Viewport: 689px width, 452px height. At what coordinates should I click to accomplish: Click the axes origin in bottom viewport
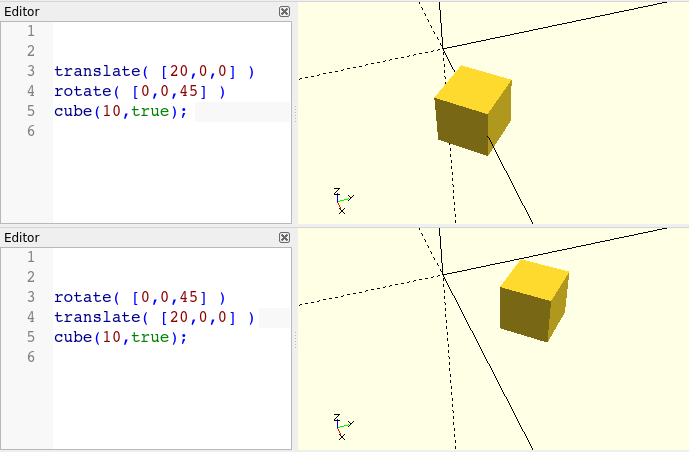[x=442, y=273]
